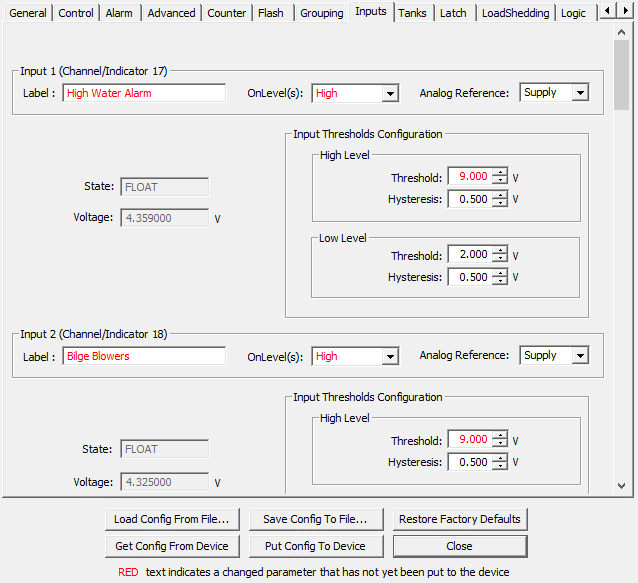This screenshot has height=583, width=638.
Task: Decrease Input 1 High Level Hysteresis value
Action: click(x=500, y=203)
